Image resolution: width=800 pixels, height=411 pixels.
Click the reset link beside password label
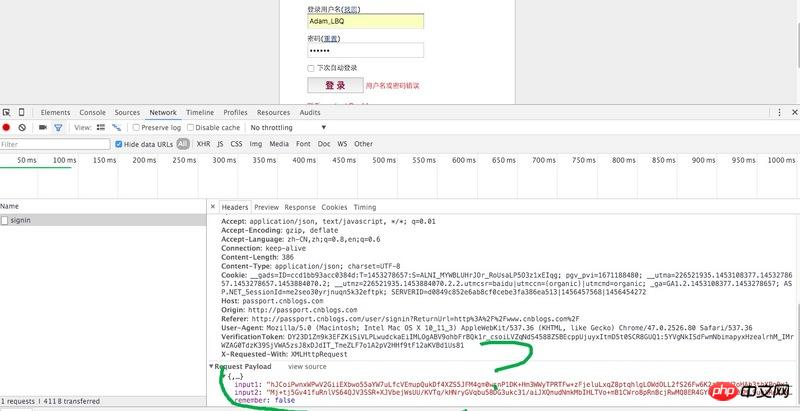tap(331, 38)
